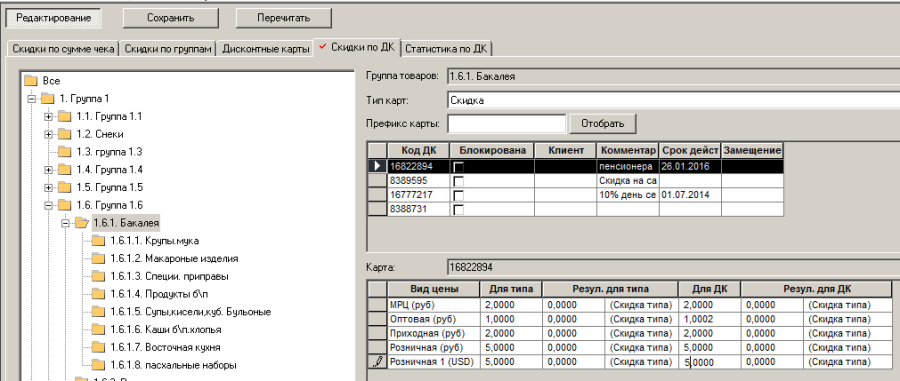900x381 pixels.
Task: Click the Для ДК value 1,0002
Action: click(x=709, y=319)
